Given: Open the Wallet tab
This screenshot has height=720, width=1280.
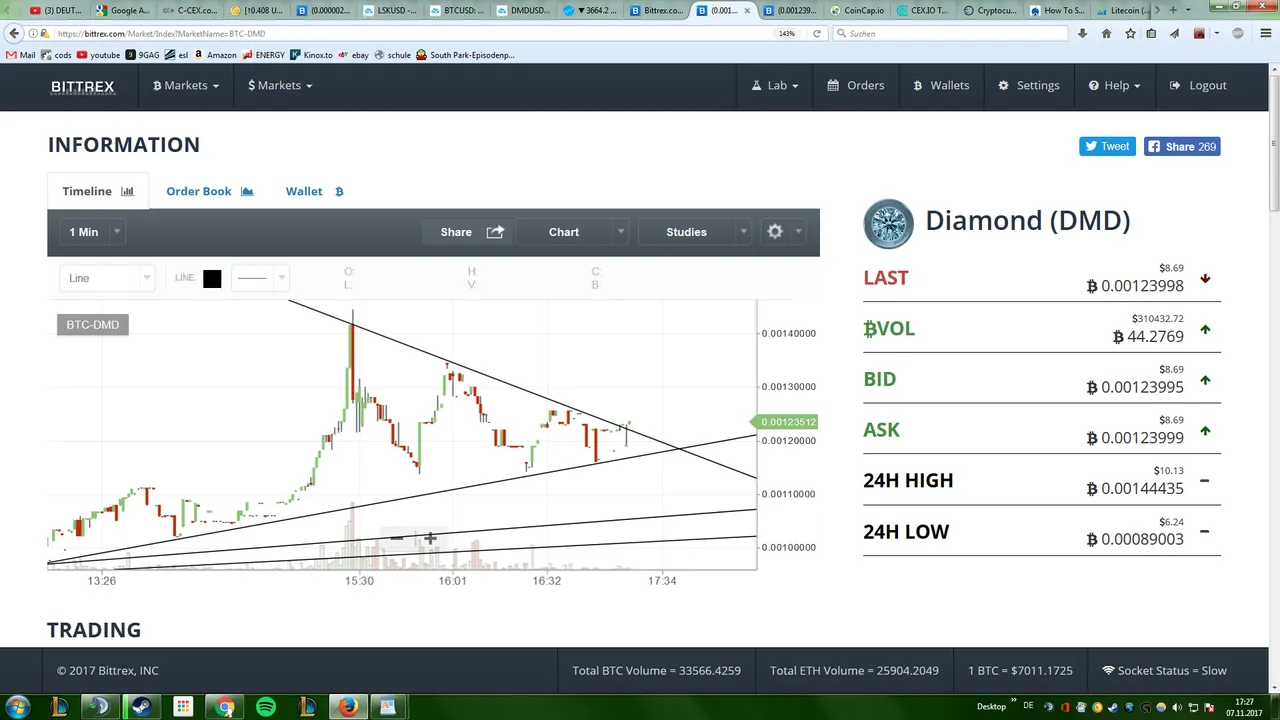Looking at the screenshot, I should 314,191.
